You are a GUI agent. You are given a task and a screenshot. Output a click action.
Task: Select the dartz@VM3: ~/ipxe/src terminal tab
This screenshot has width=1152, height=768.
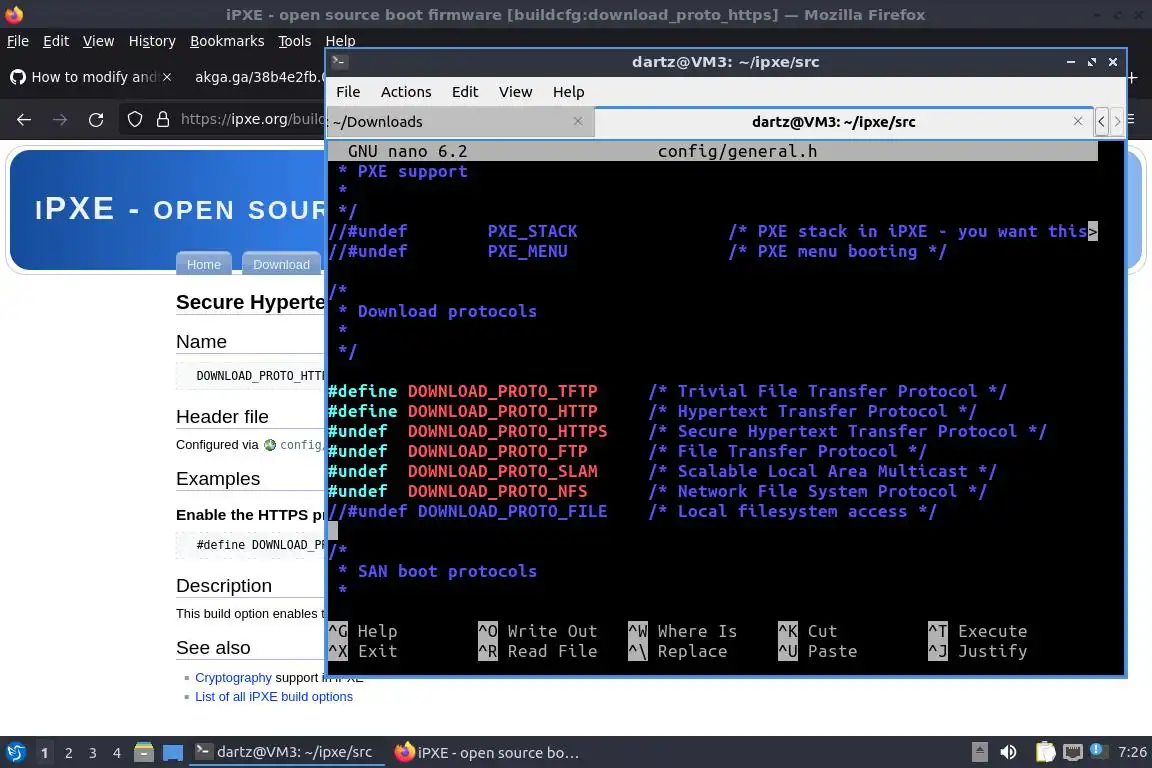(x=833, y=122)
